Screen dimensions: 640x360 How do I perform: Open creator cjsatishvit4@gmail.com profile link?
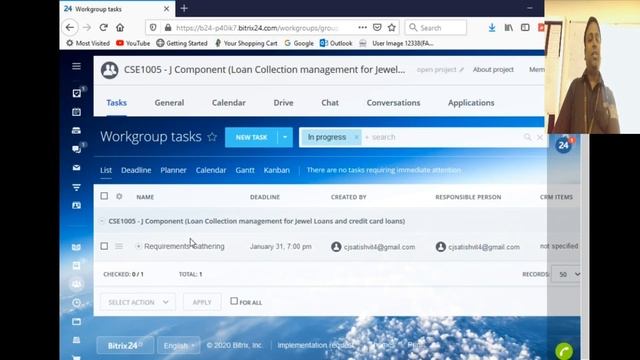[x=379, y=247]
